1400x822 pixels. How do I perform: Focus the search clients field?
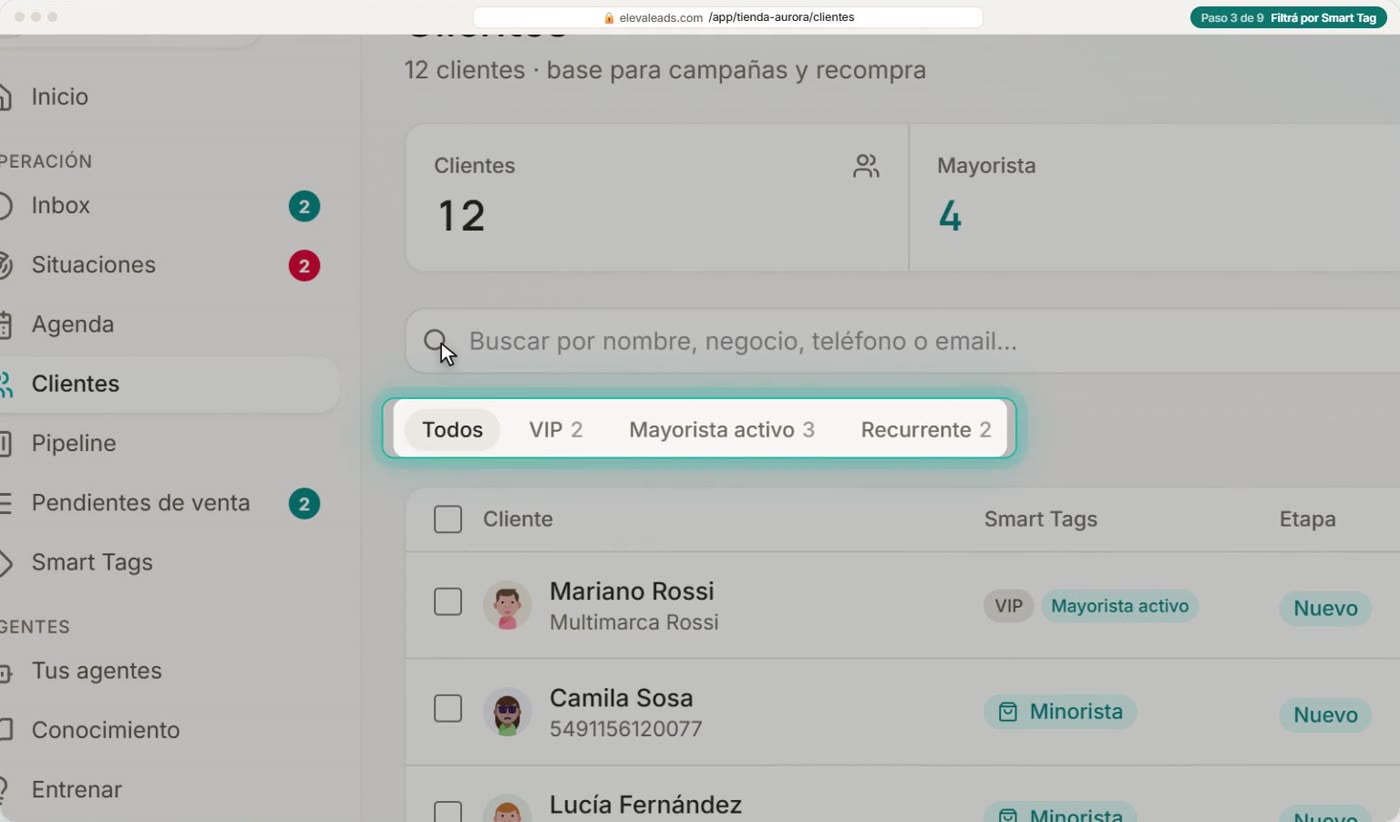902,341
